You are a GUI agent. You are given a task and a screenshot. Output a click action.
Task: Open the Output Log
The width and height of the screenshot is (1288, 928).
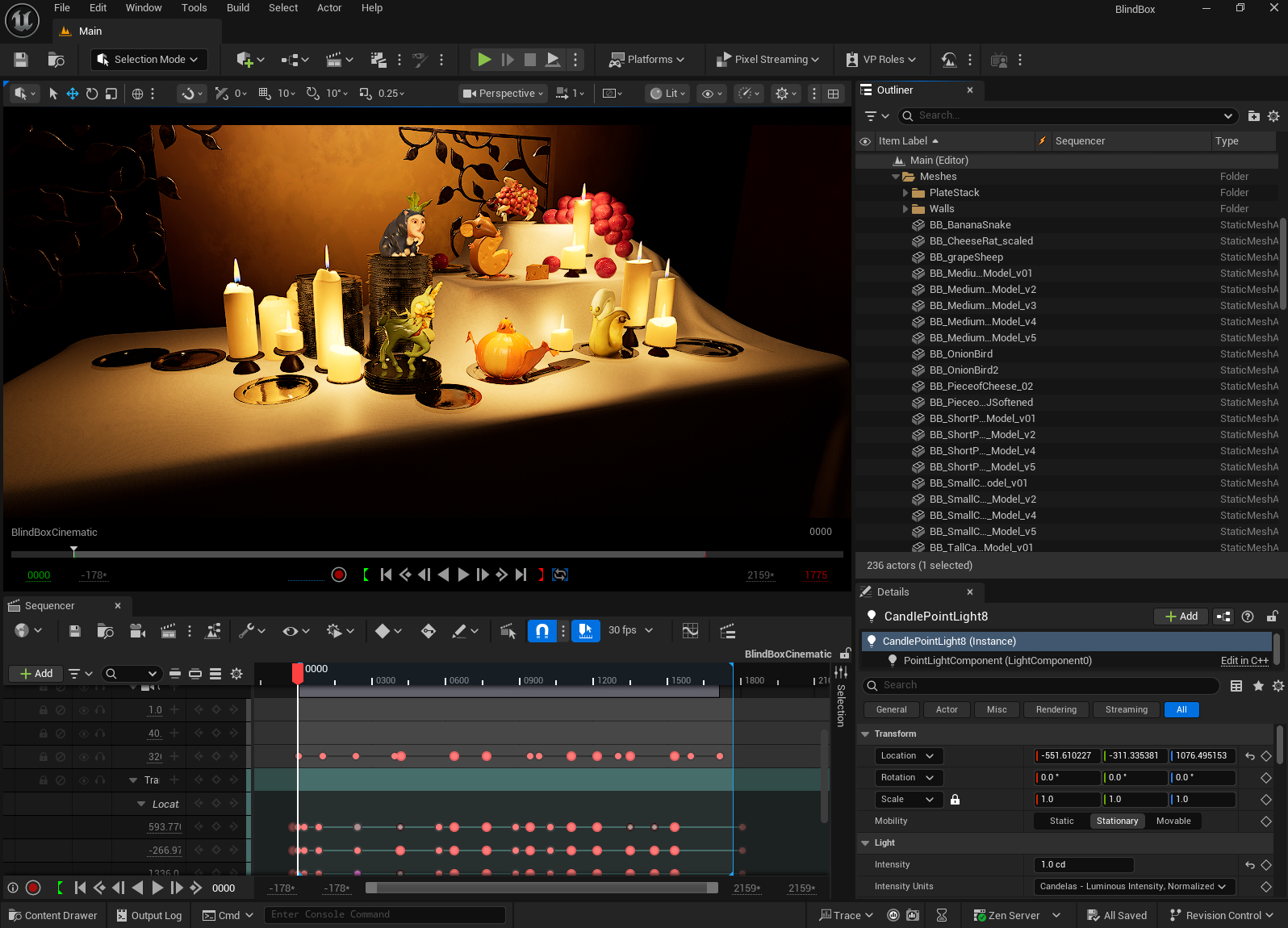(x=149, y=915)
